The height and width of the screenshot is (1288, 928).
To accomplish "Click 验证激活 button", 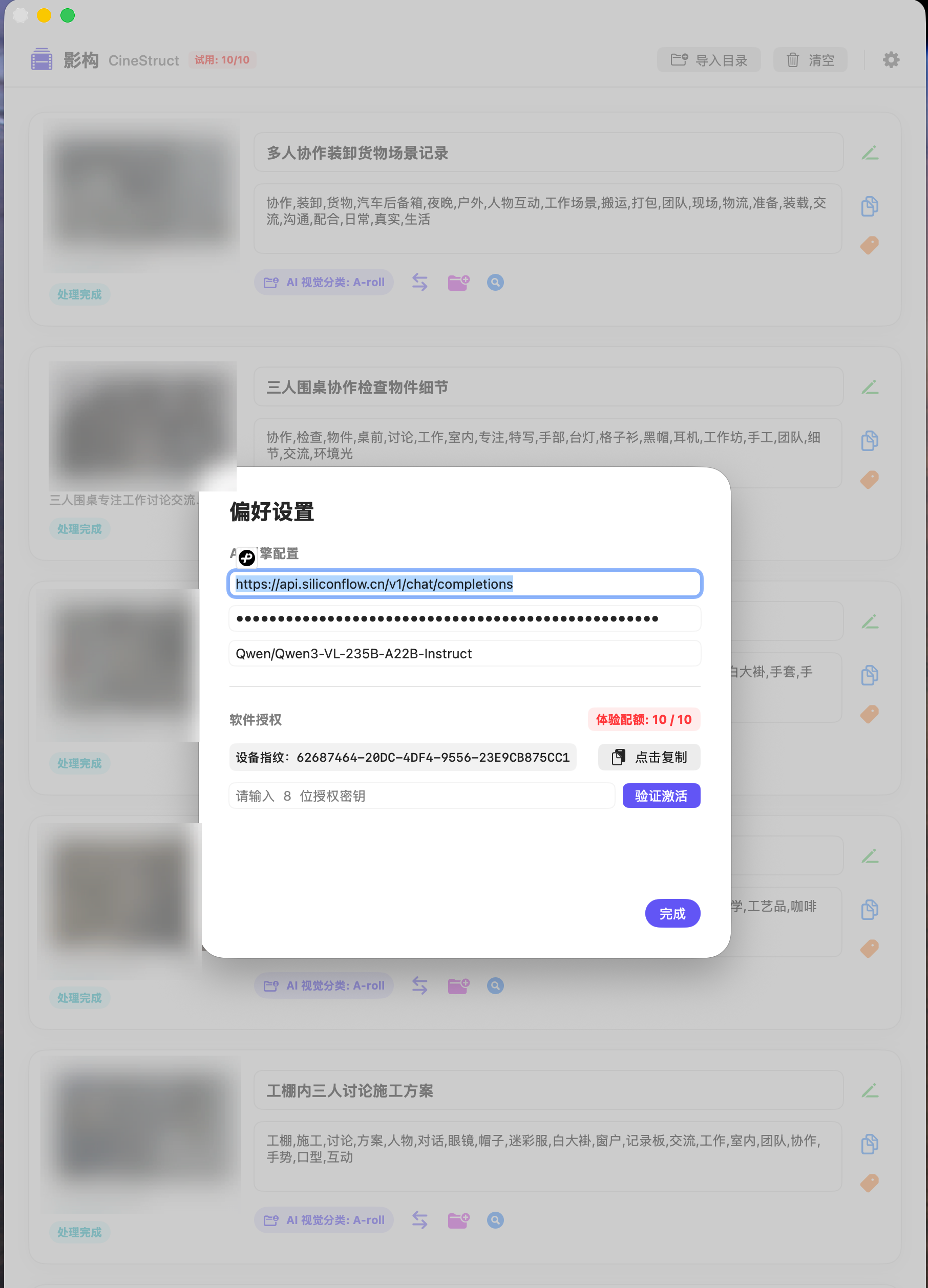I will pos(661,796).
